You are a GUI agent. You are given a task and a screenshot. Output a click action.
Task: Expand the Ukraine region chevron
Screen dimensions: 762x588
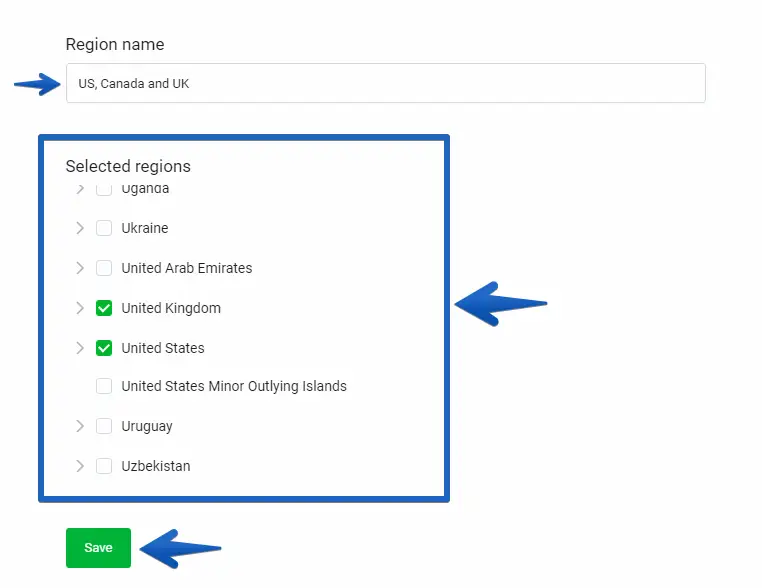click(80, 228)
